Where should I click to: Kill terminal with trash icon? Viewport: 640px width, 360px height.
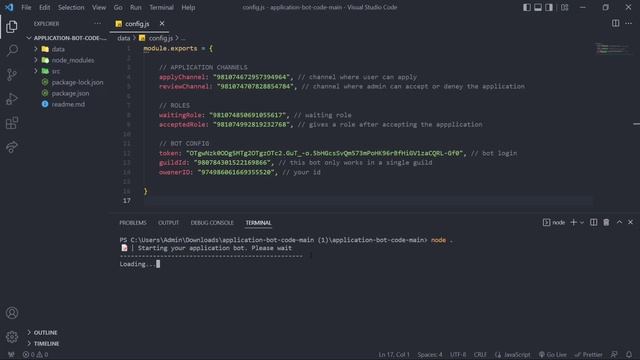click(606, 222)
